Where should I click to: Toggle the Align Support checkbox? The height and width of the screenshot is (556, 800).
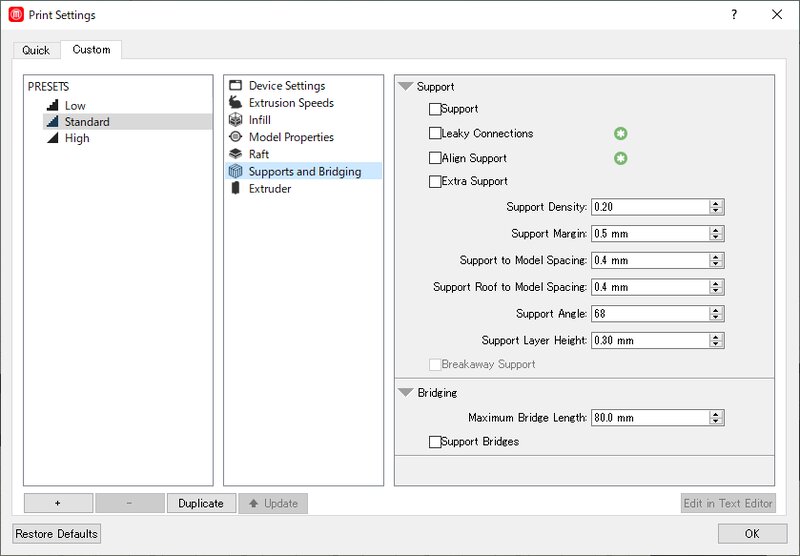pos(435,158)
